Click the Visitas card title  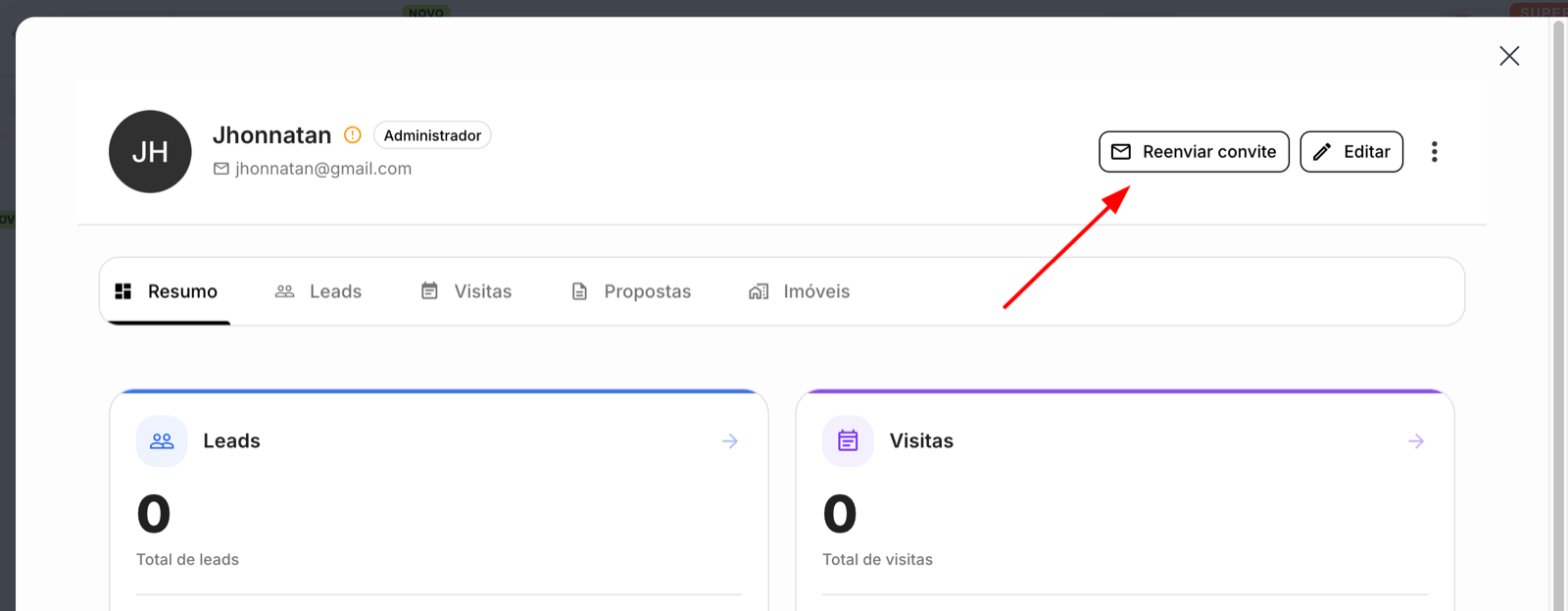pos(921,441)
